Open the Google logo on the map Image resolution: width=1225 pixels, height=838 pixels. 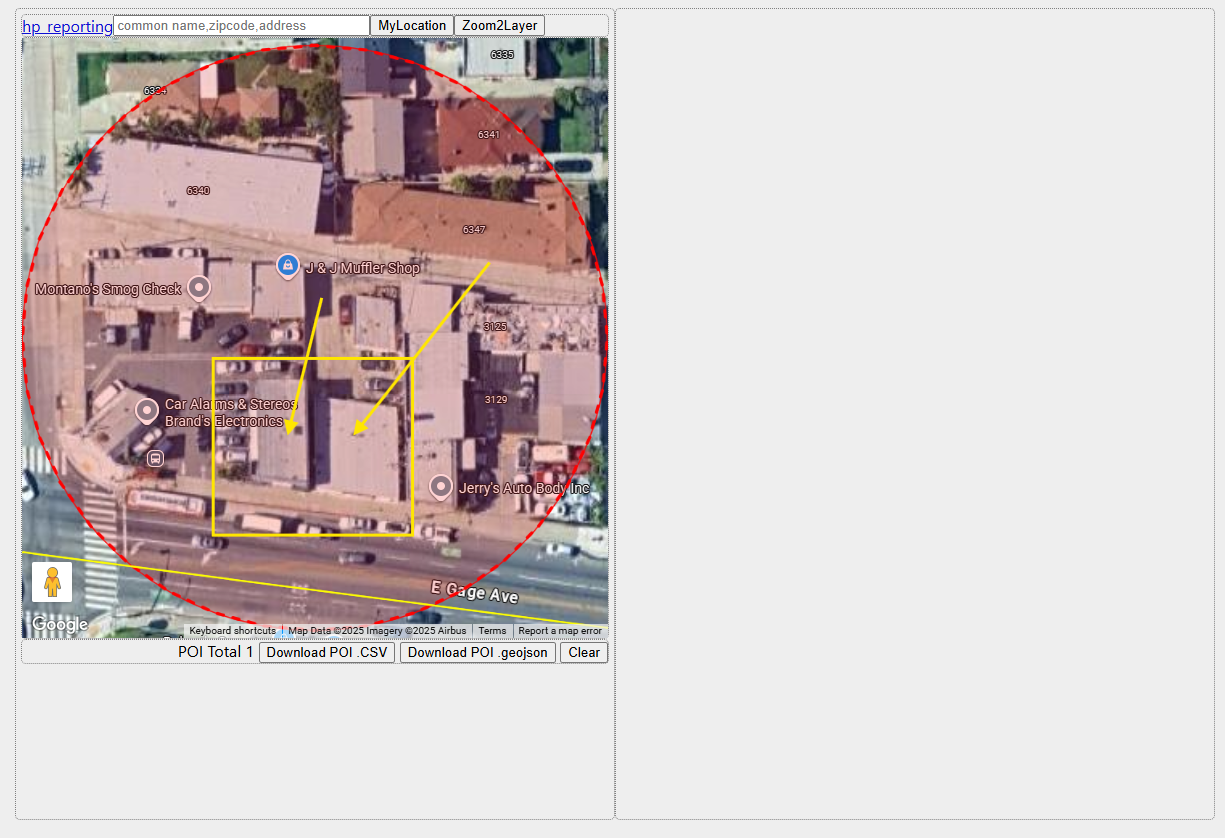60,625
